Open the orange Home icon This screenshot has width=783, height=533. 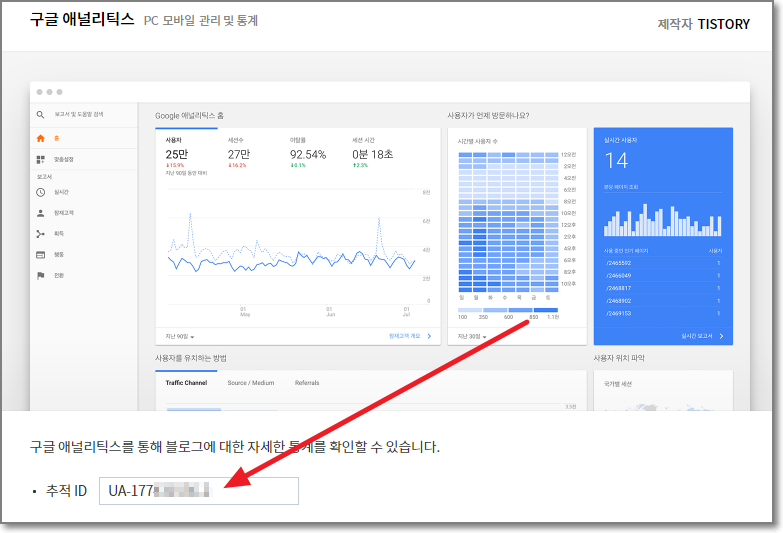pyautogui.click(x=41, y=138)
